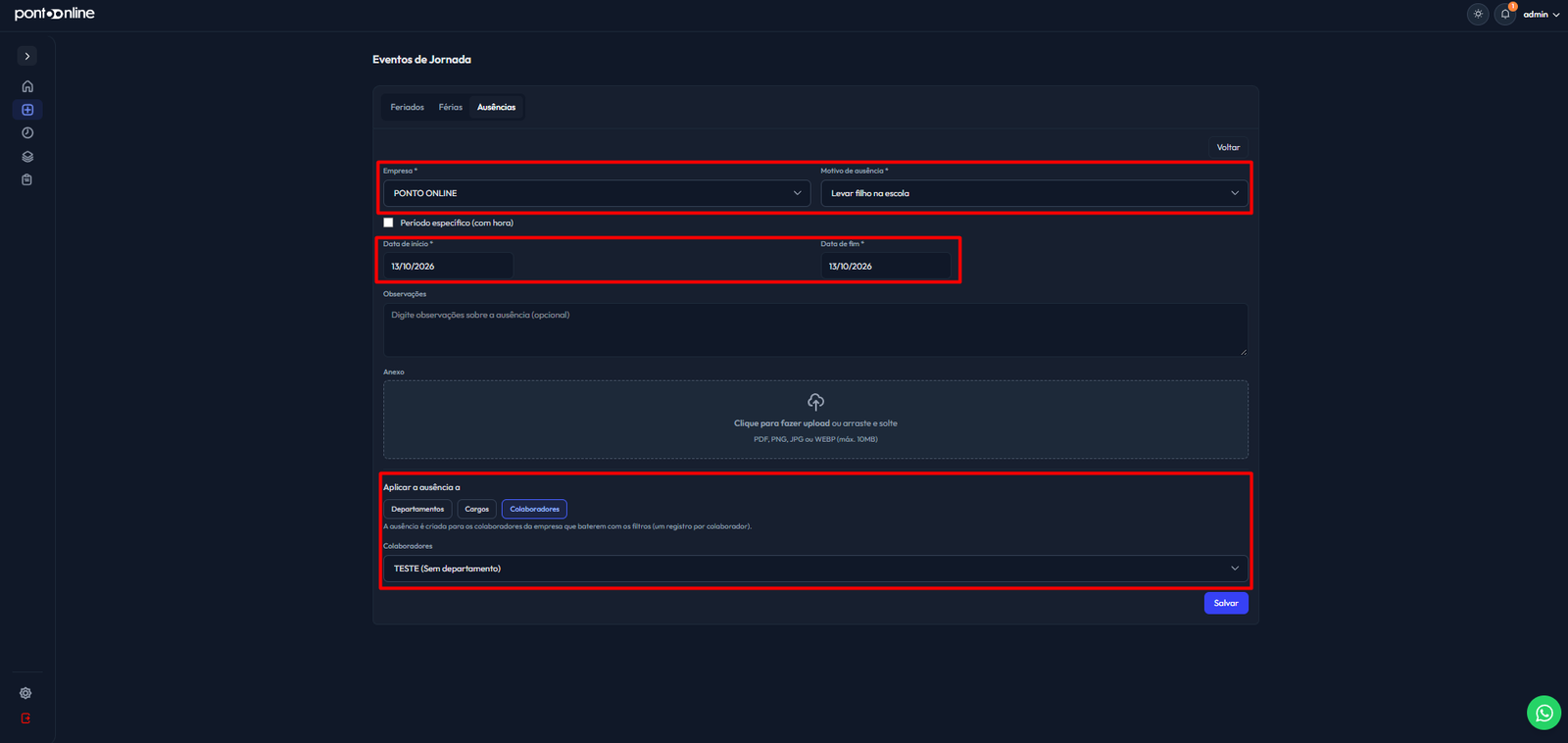Select the Cargos filter button
The height and width of the screenshot is (743, 1568).
click(x=477, y=509)
